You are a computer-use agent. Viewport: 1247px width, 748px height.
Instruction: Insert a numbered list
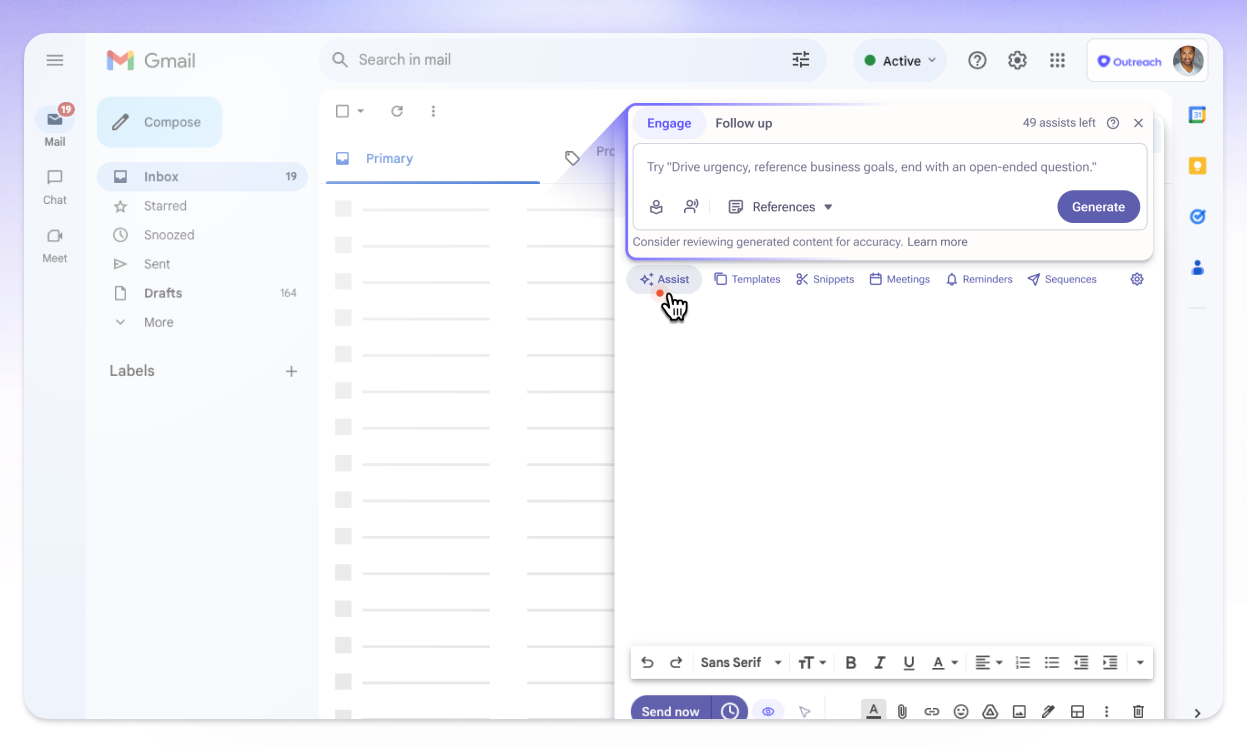coord(1022,662)
